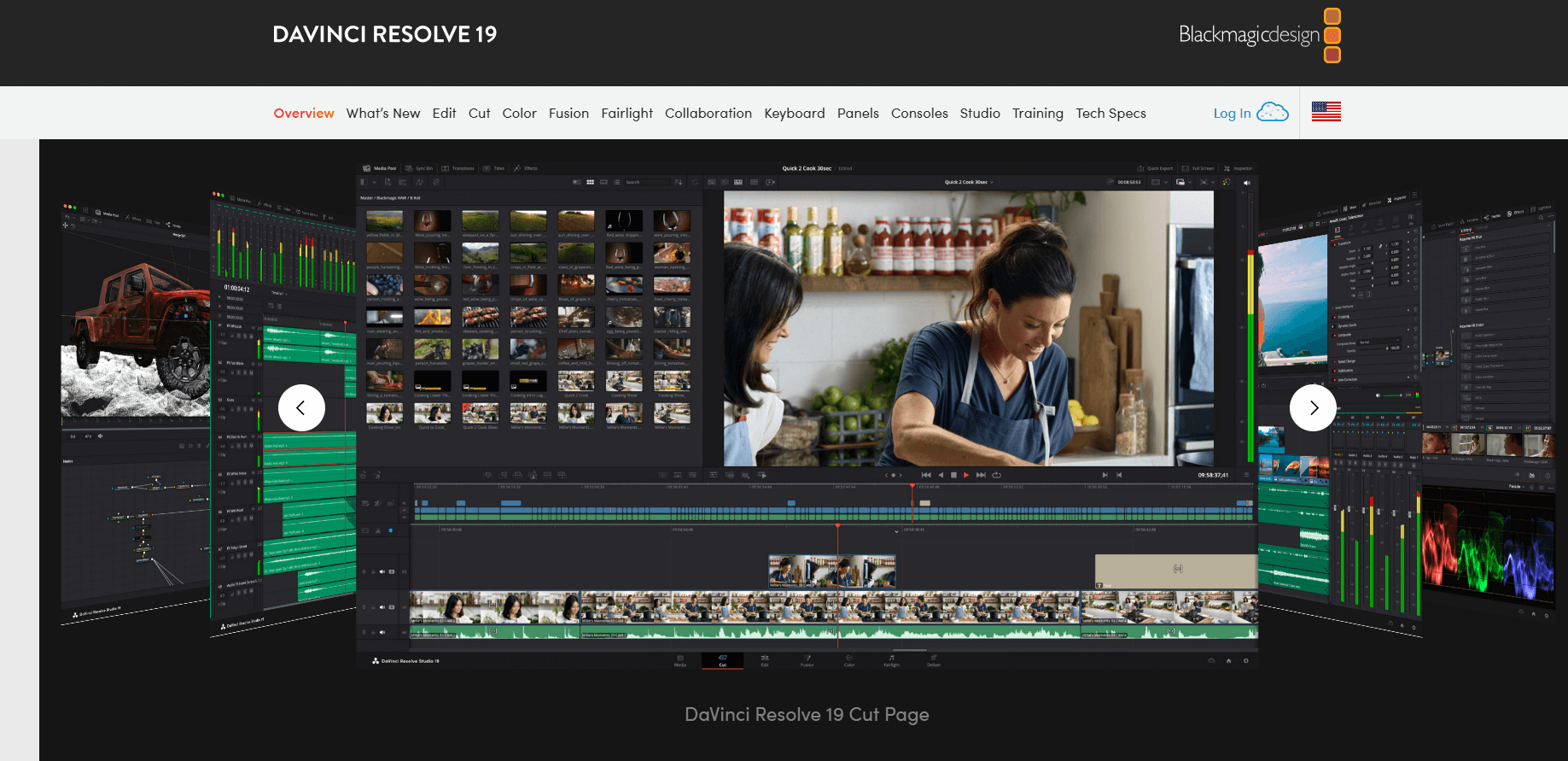Open the Collaboration nav item
The height and width of the screenshot is (761, 1568).
(x=708, y=113)
